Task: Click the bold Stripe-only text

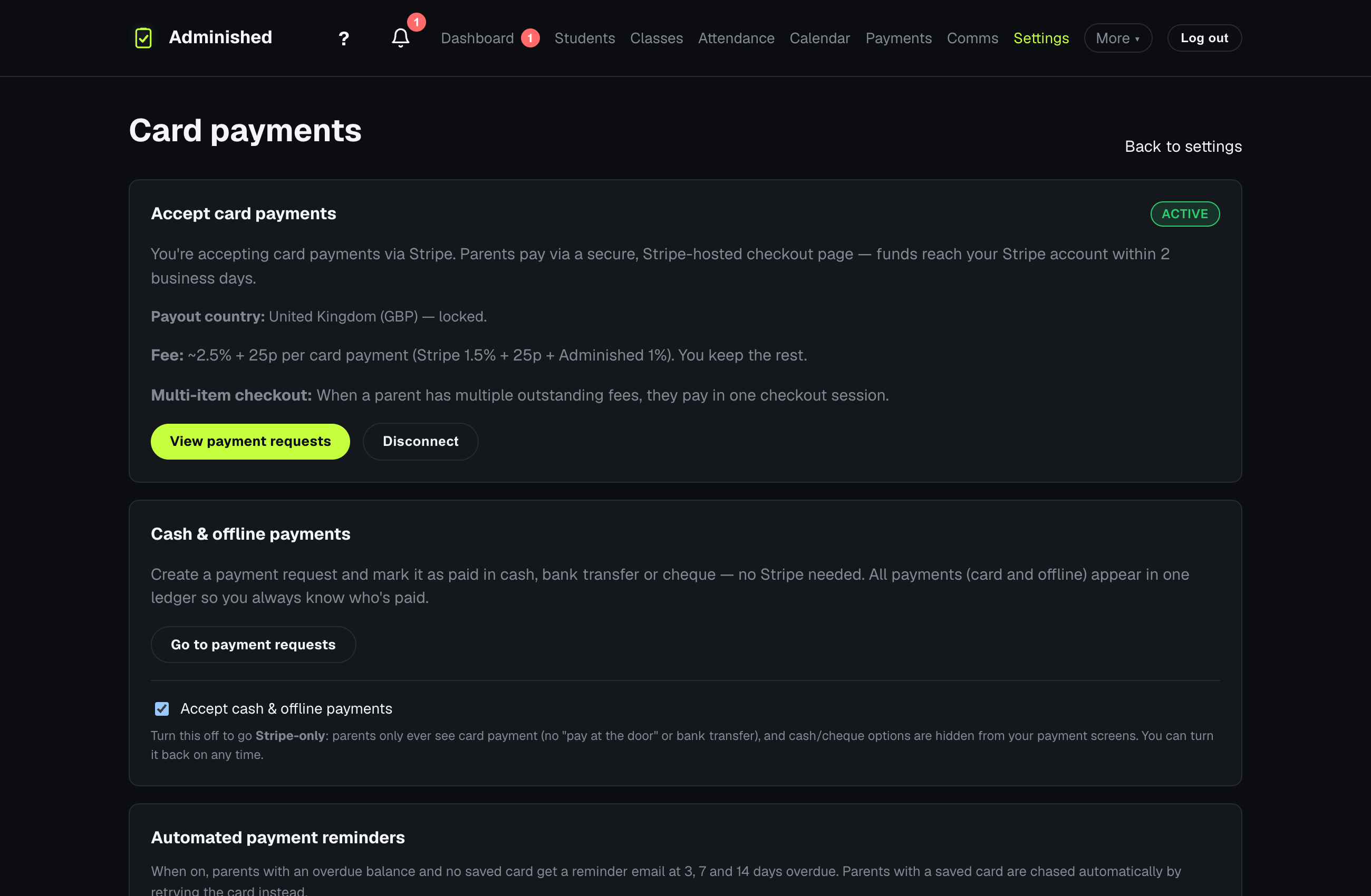Action: [x=289, y=735]
